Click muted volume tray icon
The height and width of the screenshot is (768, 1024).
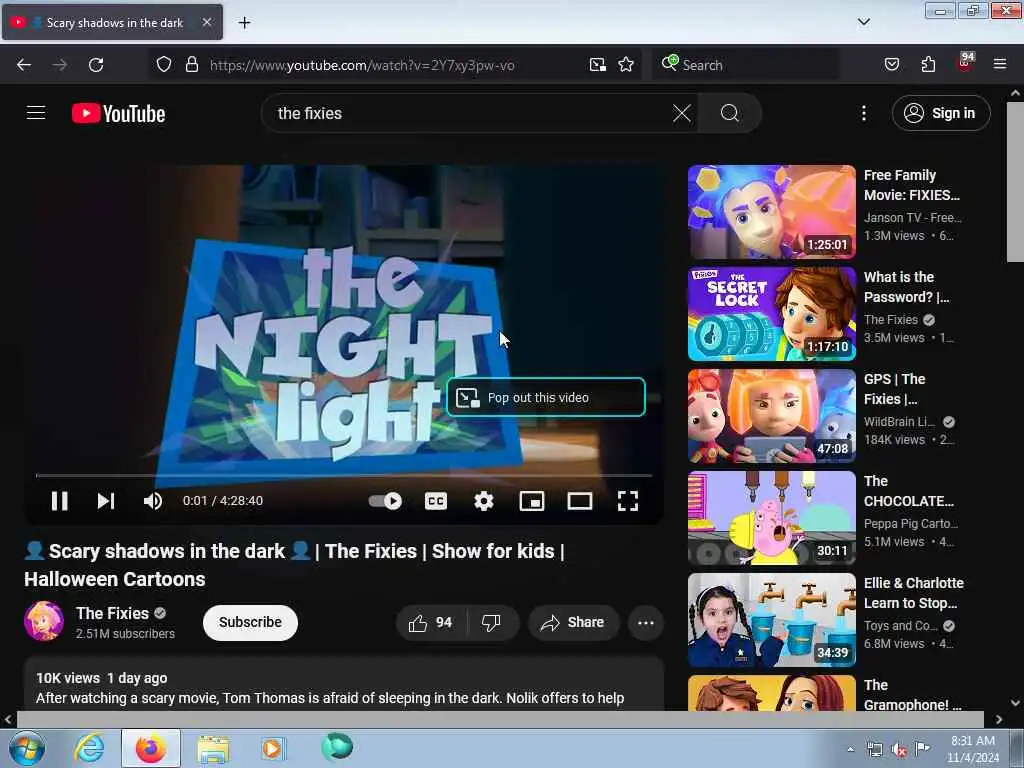[899, 749]
